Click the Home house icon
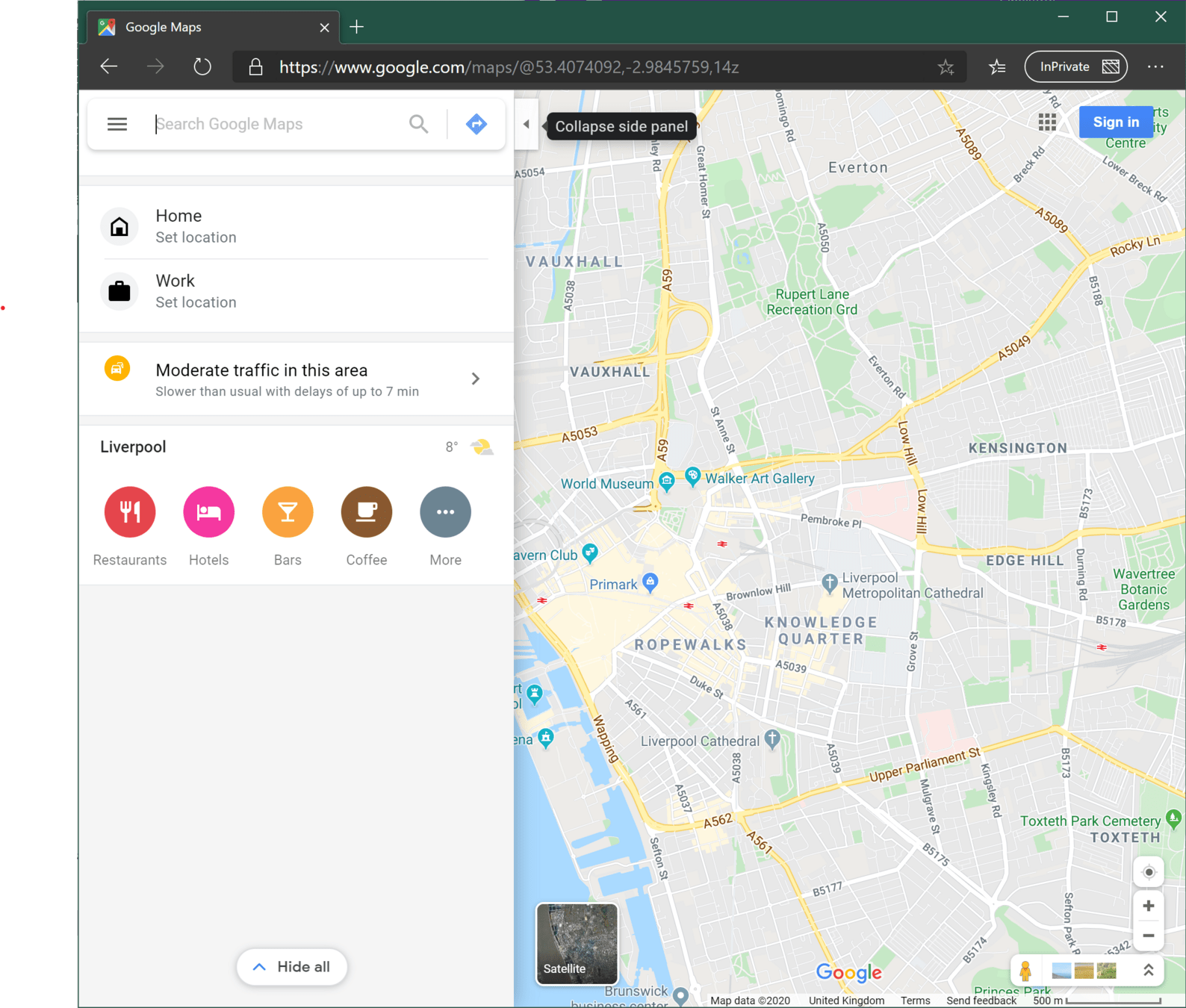The image size is (1186, 1008). [119, 226]
